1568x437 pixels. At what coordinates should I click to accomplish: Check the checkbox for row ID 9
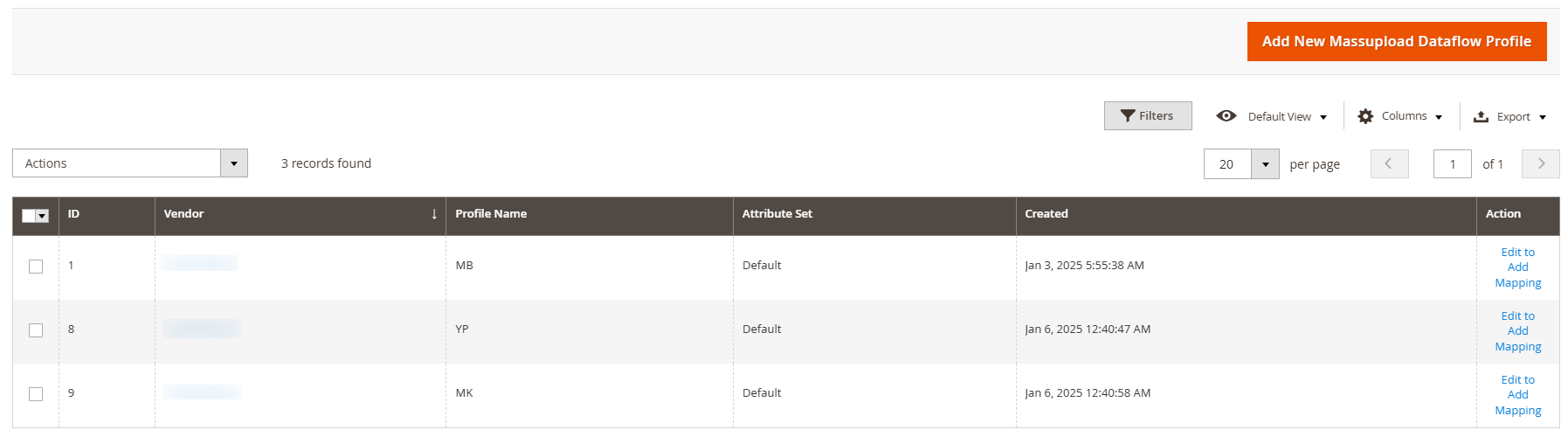pyautogui.click(x=36, y=394)
